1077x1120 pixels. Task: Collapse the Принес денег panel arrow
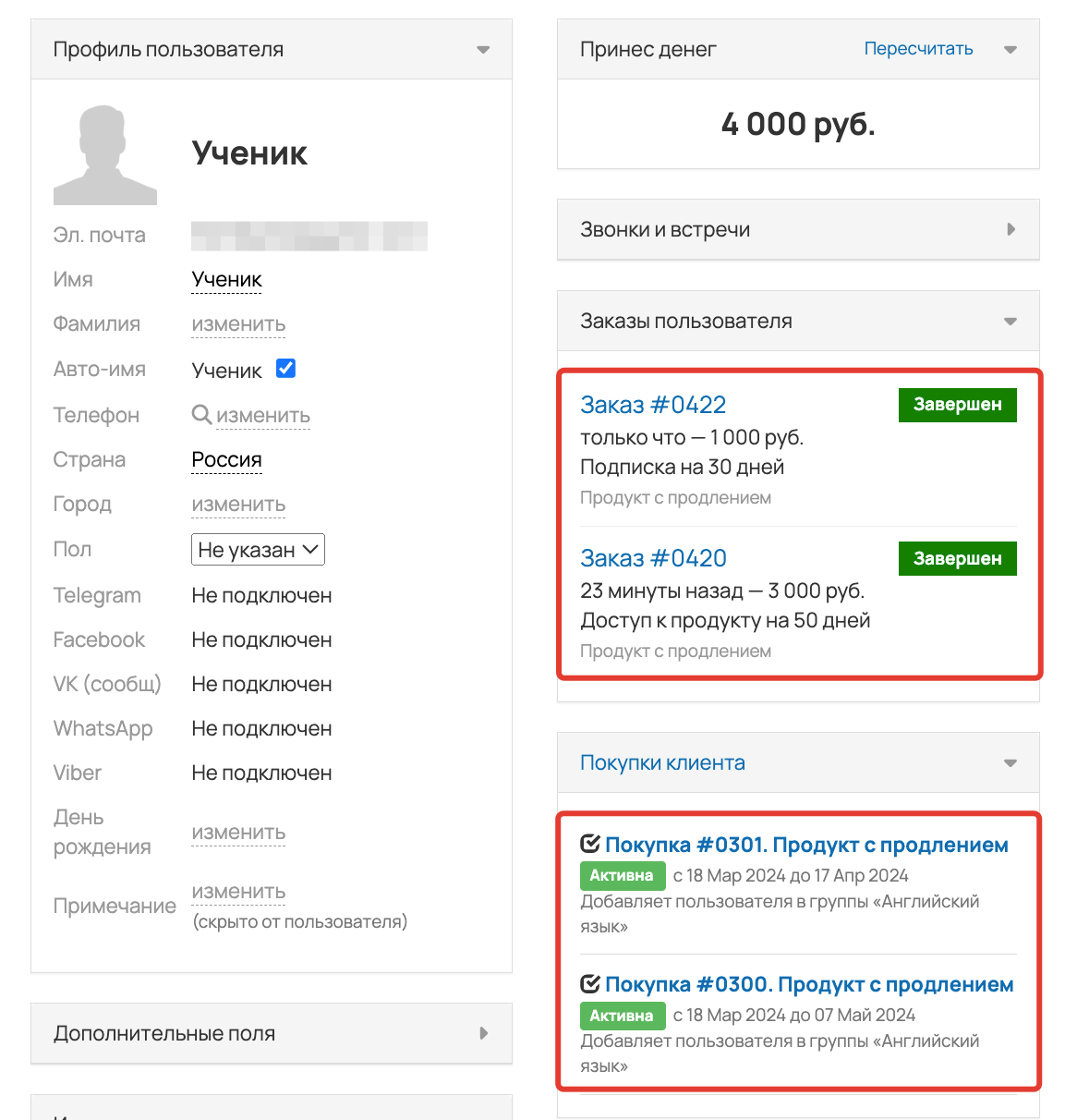coord(1010,50)
